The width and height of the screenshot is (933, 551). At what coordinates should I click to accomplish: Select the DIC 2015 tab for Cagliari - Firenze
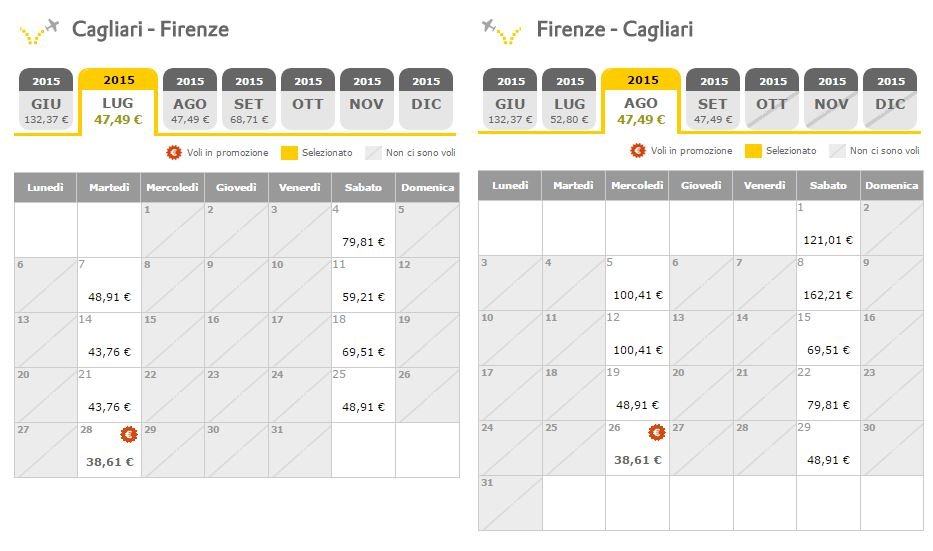(x=426, y=99)
